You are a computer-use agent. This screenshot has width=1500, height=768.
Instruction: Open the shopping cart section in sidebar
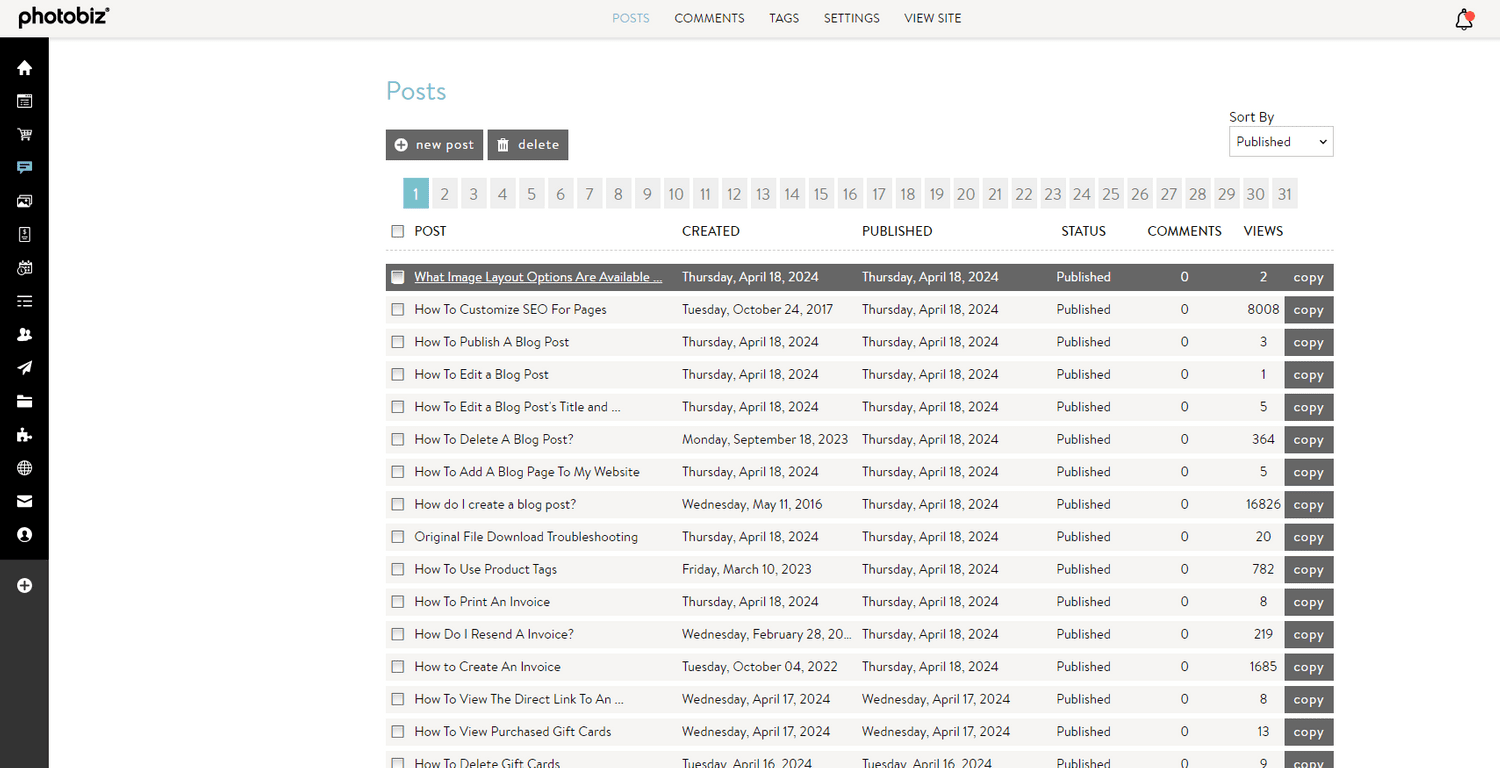(x=24, y=134)
